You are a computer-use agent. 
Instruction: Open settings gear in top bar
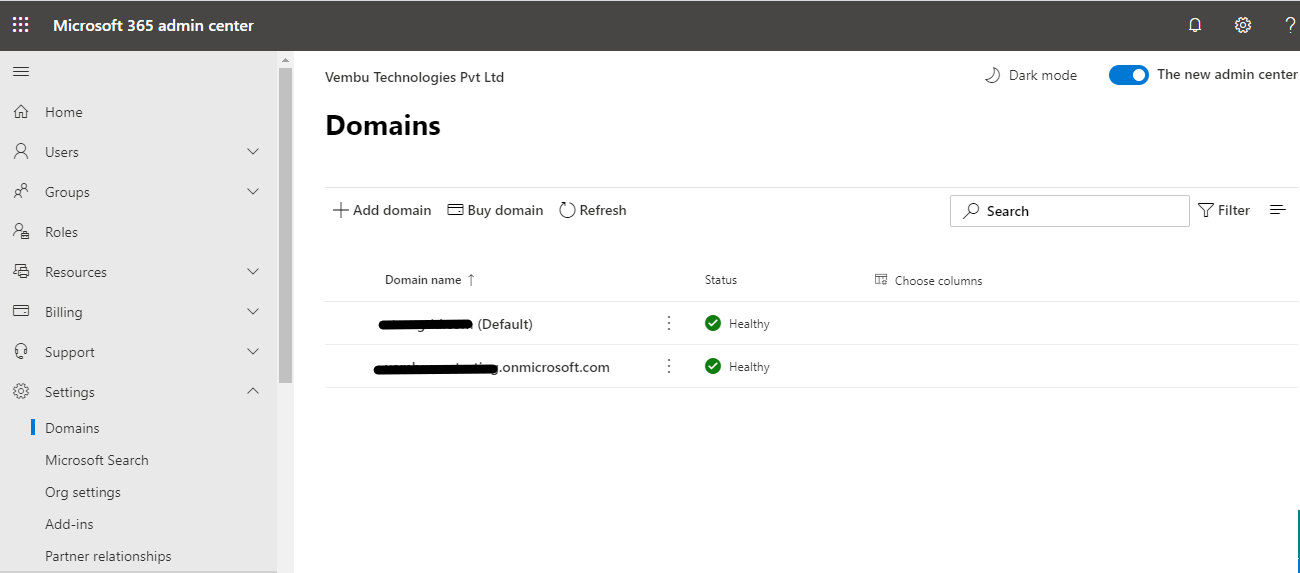(x=1243, y=25)
